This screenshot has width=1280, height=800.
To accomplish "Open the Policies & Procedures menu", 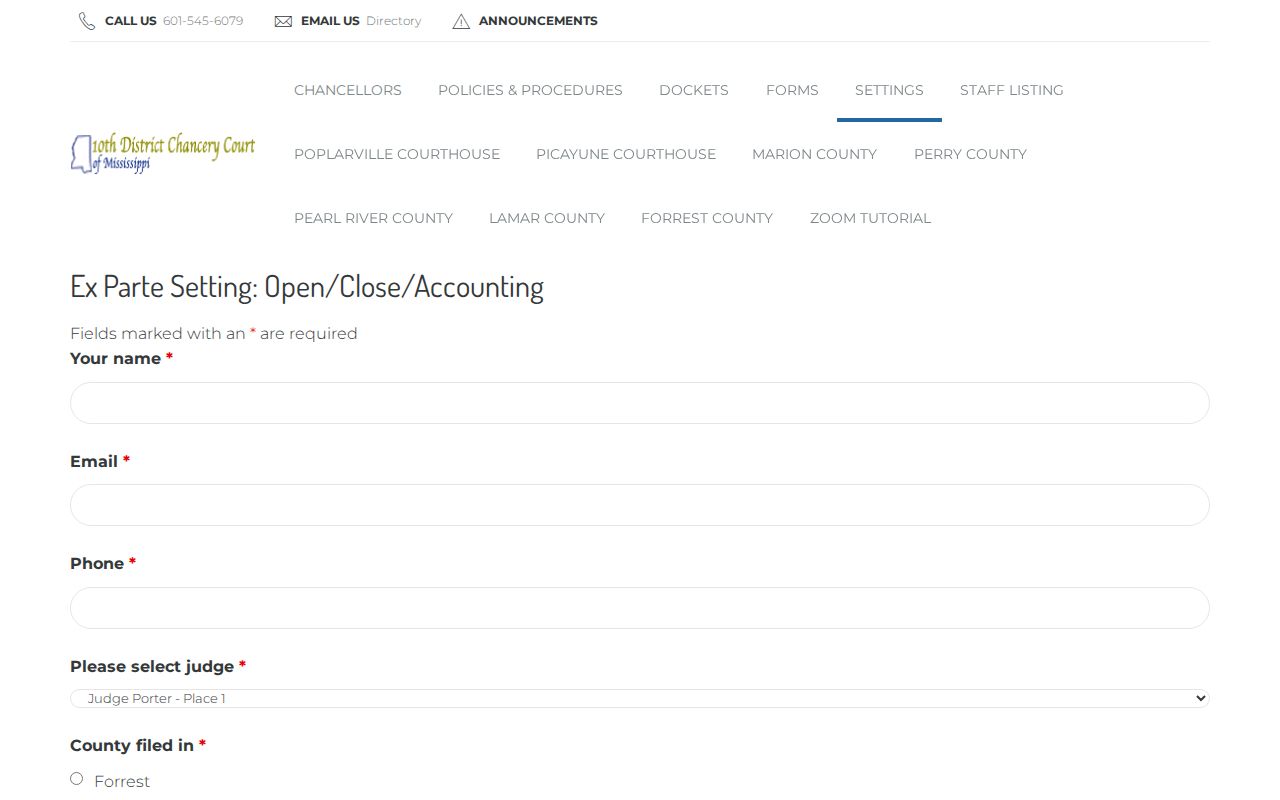I will [530, 90].
